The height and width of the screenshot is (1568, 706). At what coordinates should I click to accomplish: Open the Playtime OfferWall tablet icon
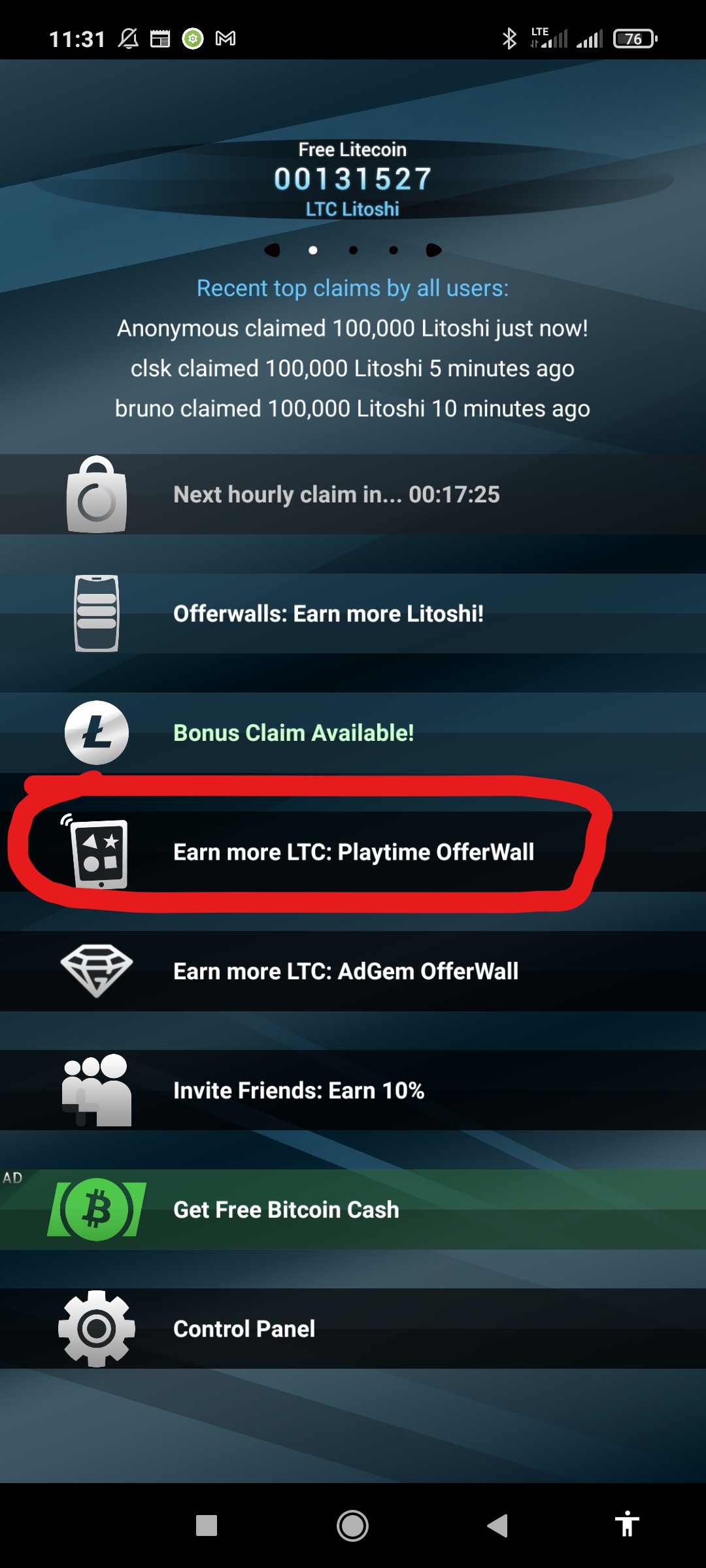coord(97,852)
